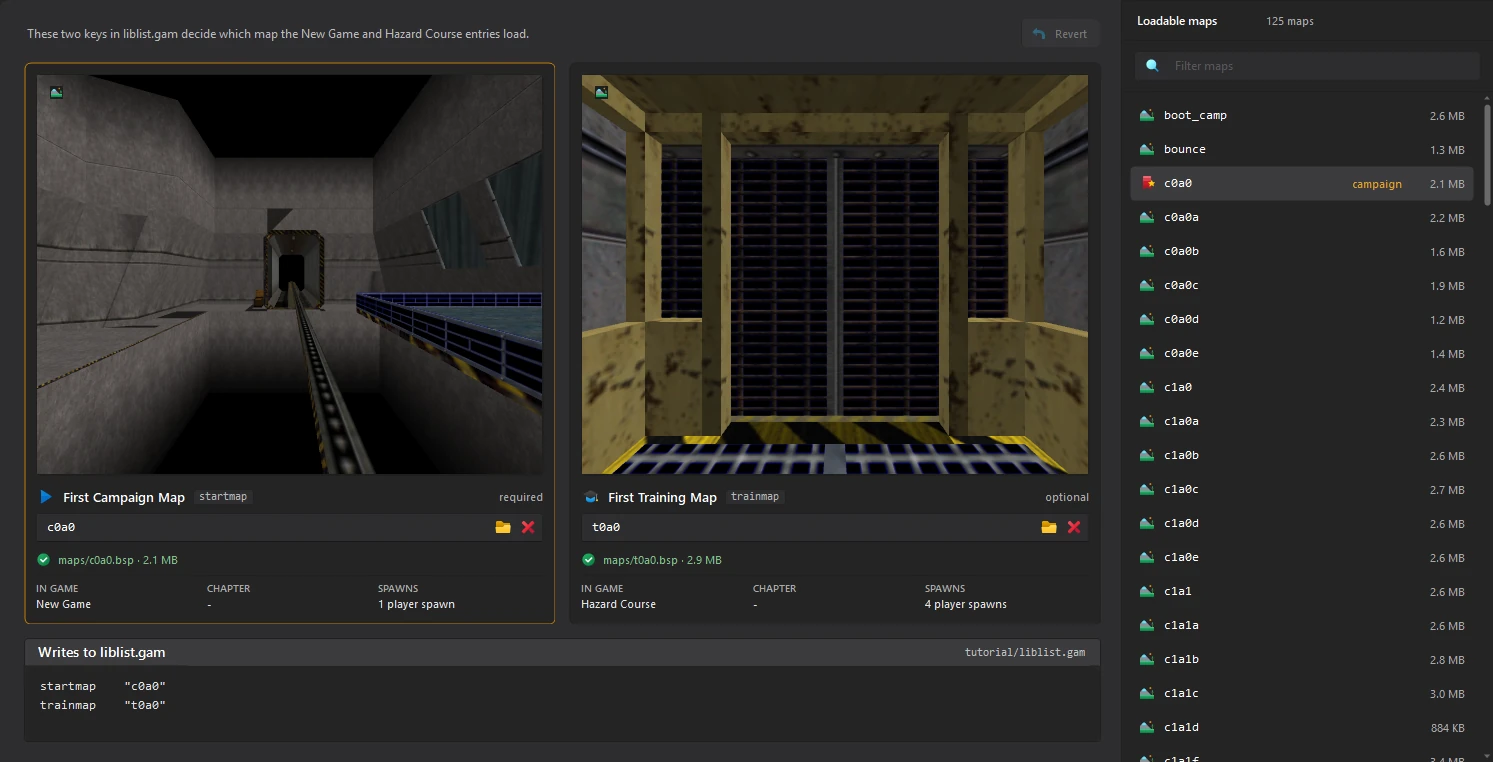Click the map icon next to c1a0
The height and width of the screenshot is (762, 1493).
point(1147,387)
